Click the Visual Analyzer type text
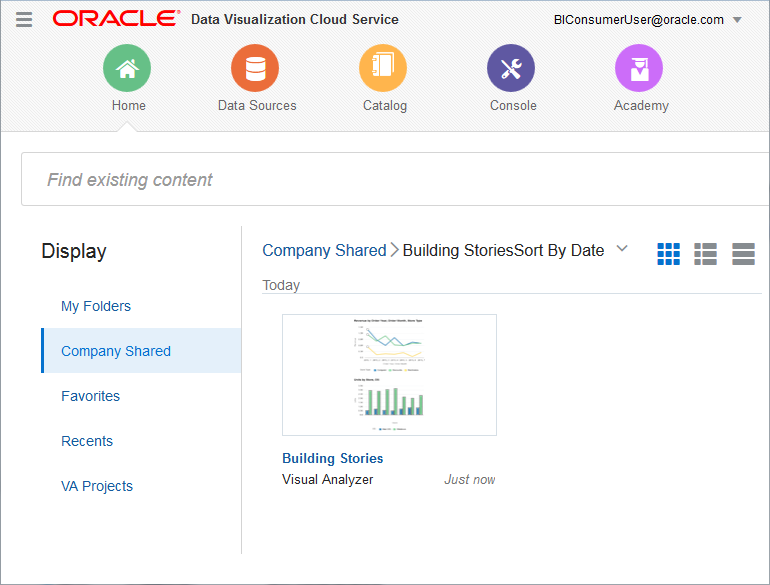Screen dimensions: 770x585 (328, 479)
